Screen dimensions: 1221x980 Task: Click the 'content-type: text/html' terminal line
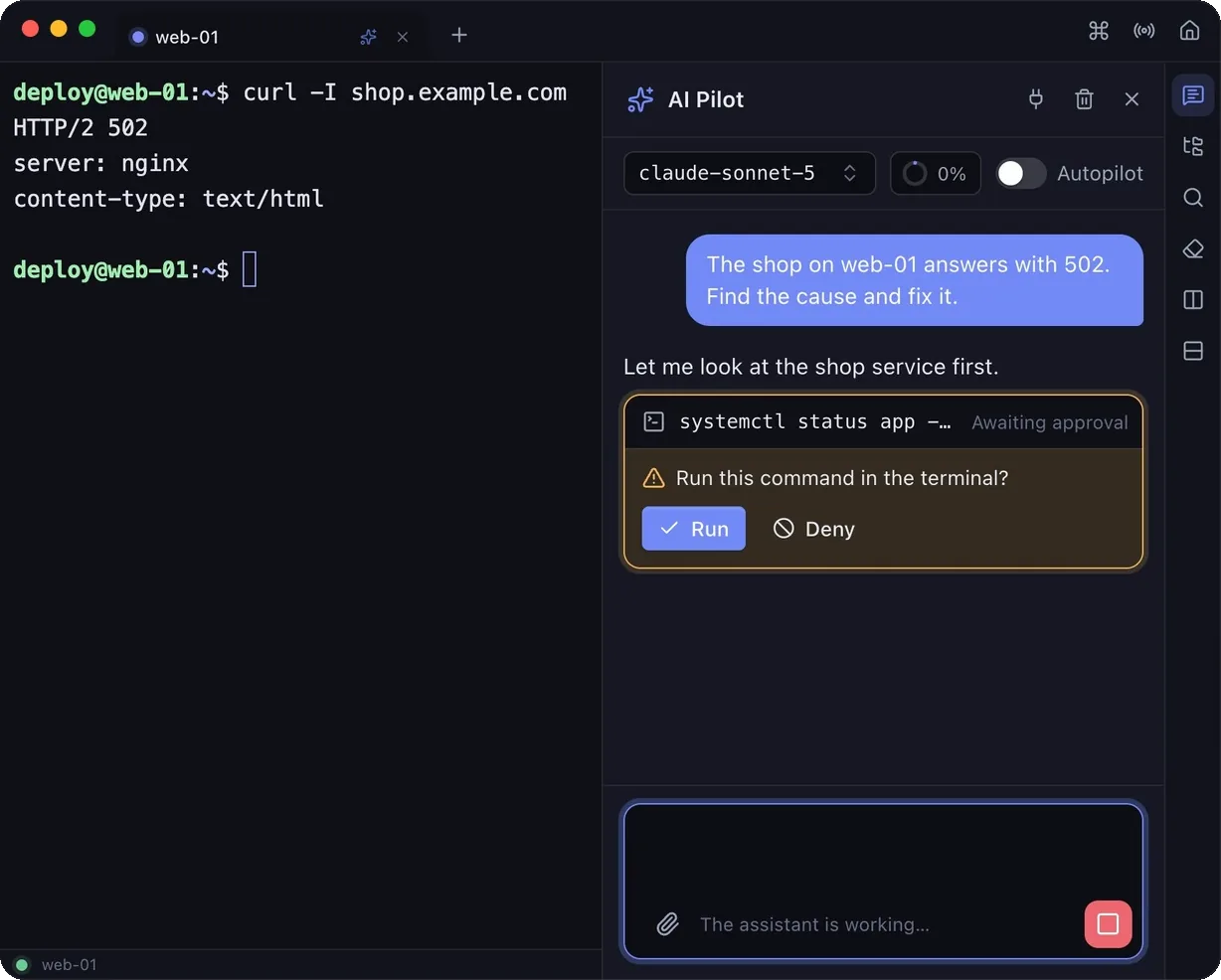[x=168, y=199]
